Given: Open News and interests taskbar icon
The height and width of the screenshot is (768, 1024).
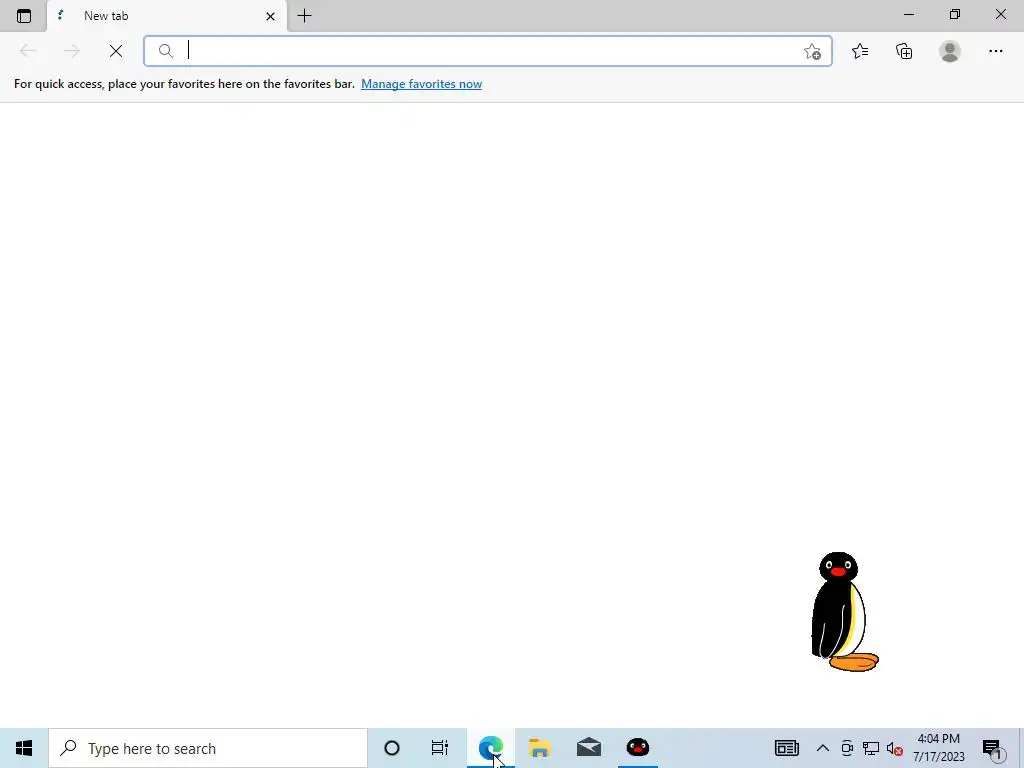Looking at the screenshot, I should pos(787,748).
